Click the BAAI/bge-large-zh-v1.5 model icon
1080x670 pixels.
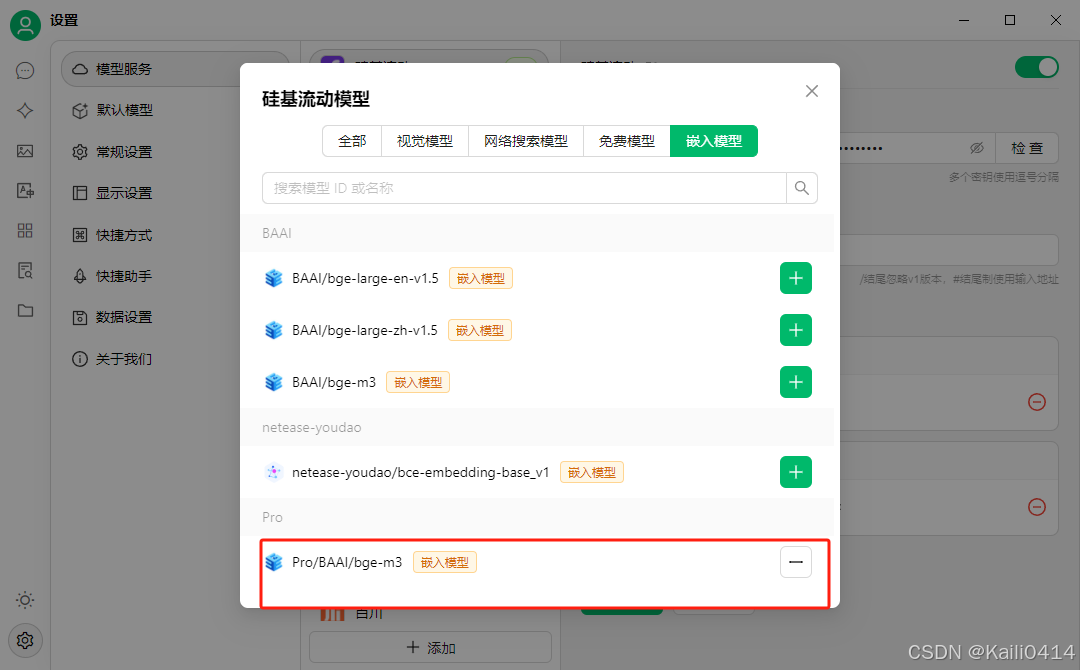273,330
